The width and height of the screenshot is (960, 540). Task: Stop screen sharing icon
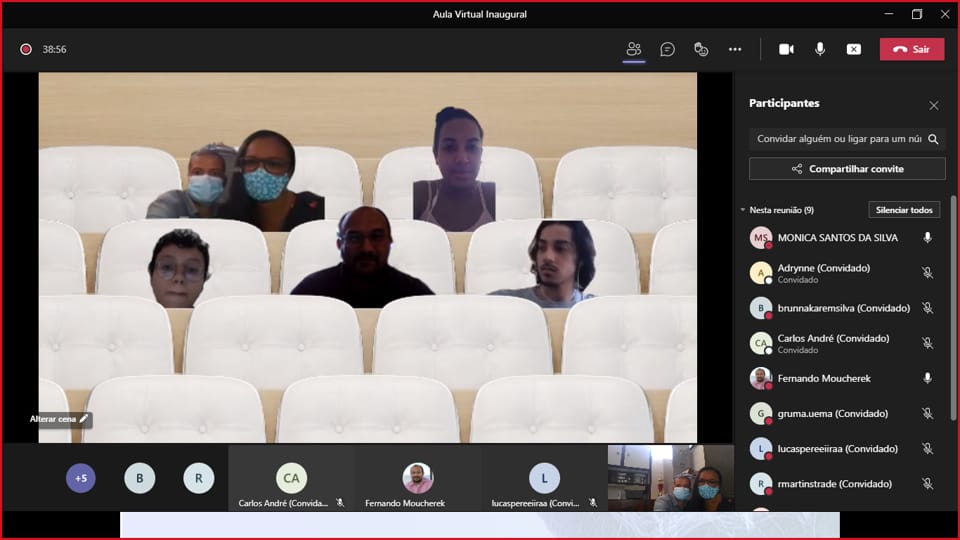coord(853,49)
